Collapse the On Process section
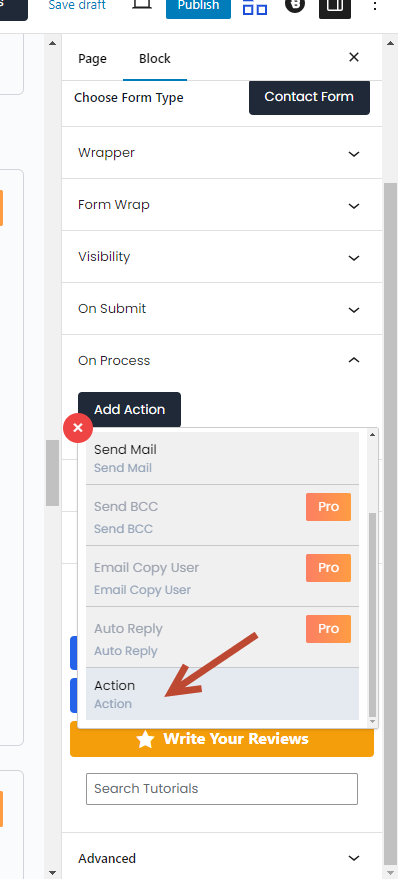 [x=222, y=360]
